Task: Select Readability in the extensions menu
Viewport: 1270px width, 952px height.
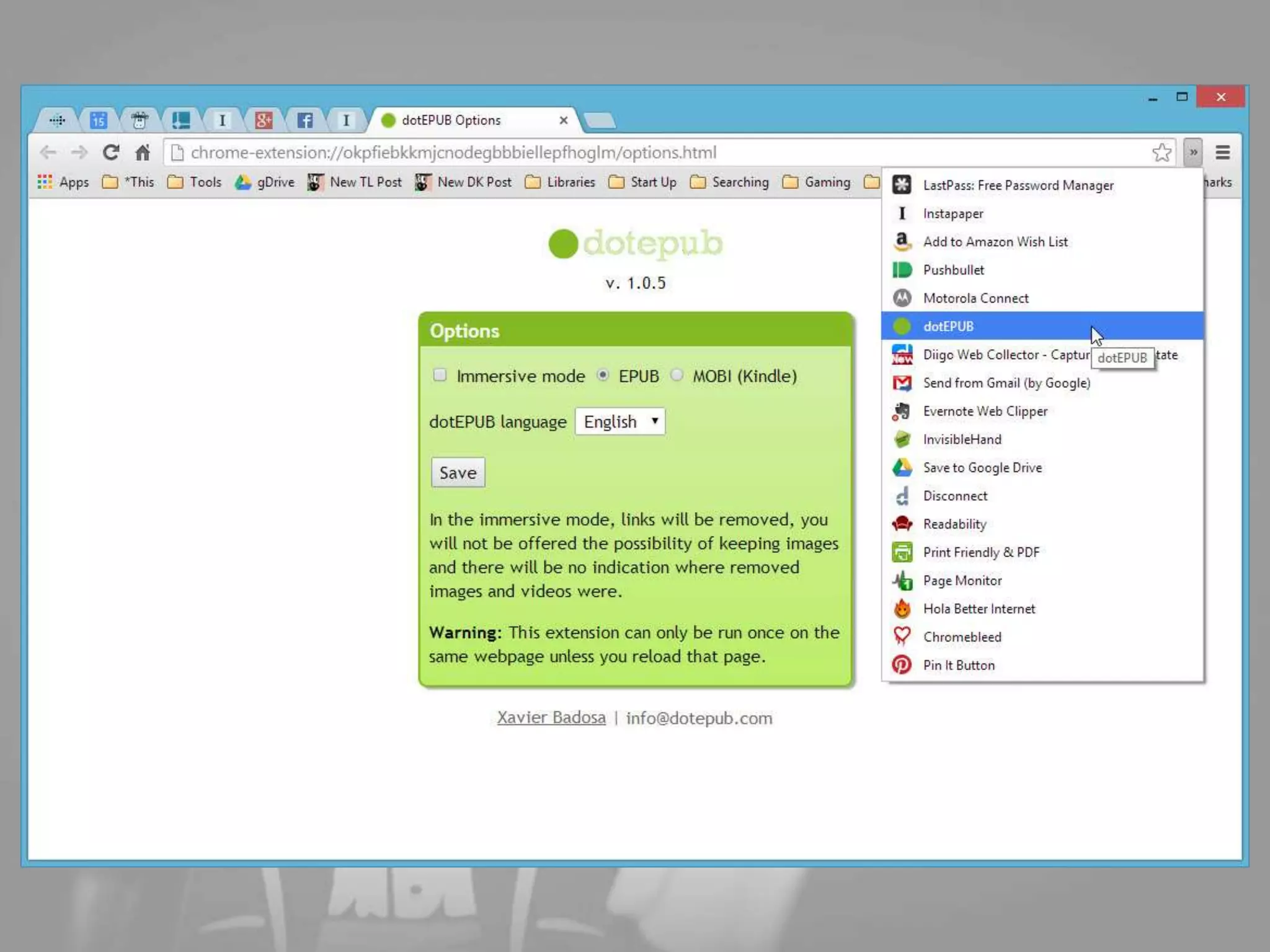Action: click(x=954, y=524)
